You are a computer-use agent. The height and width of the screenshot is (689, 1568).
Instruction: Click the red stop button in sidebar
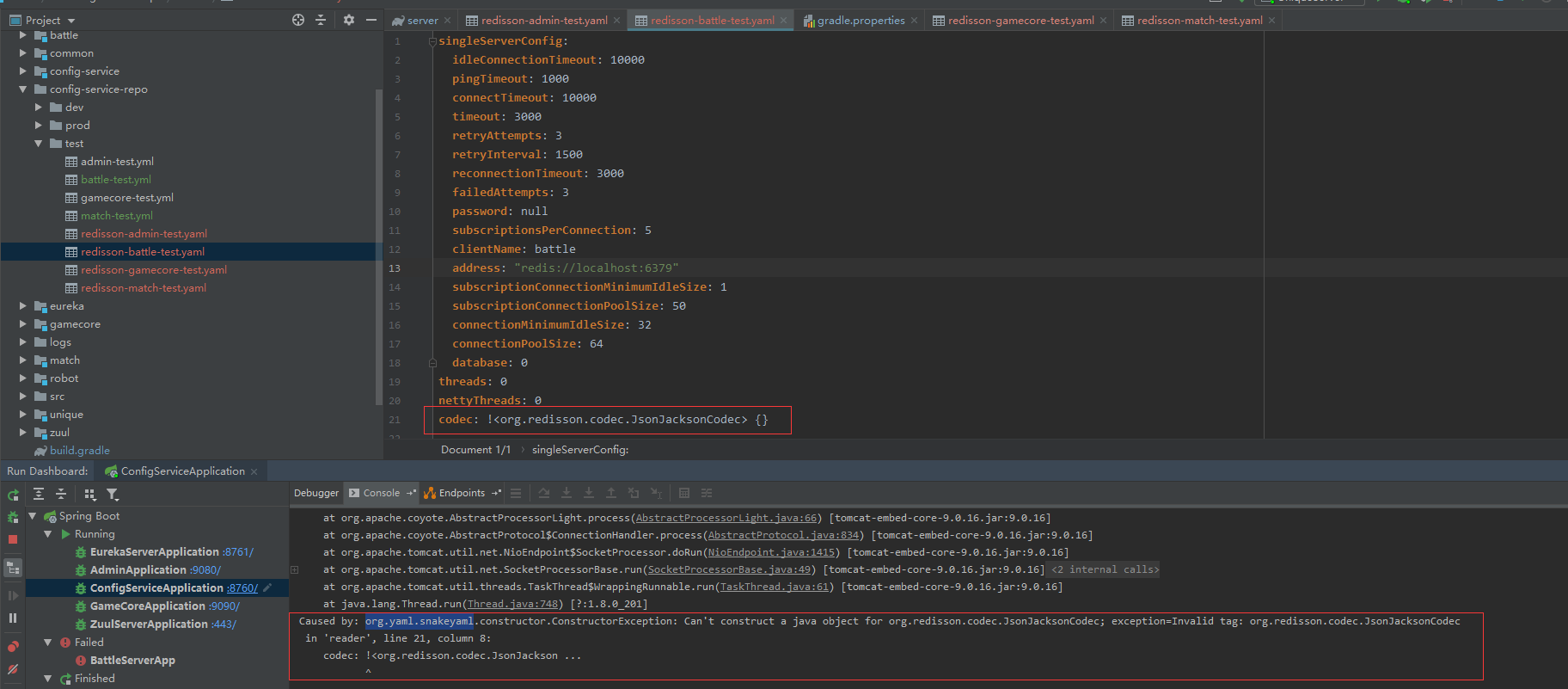tap(13, 539)
